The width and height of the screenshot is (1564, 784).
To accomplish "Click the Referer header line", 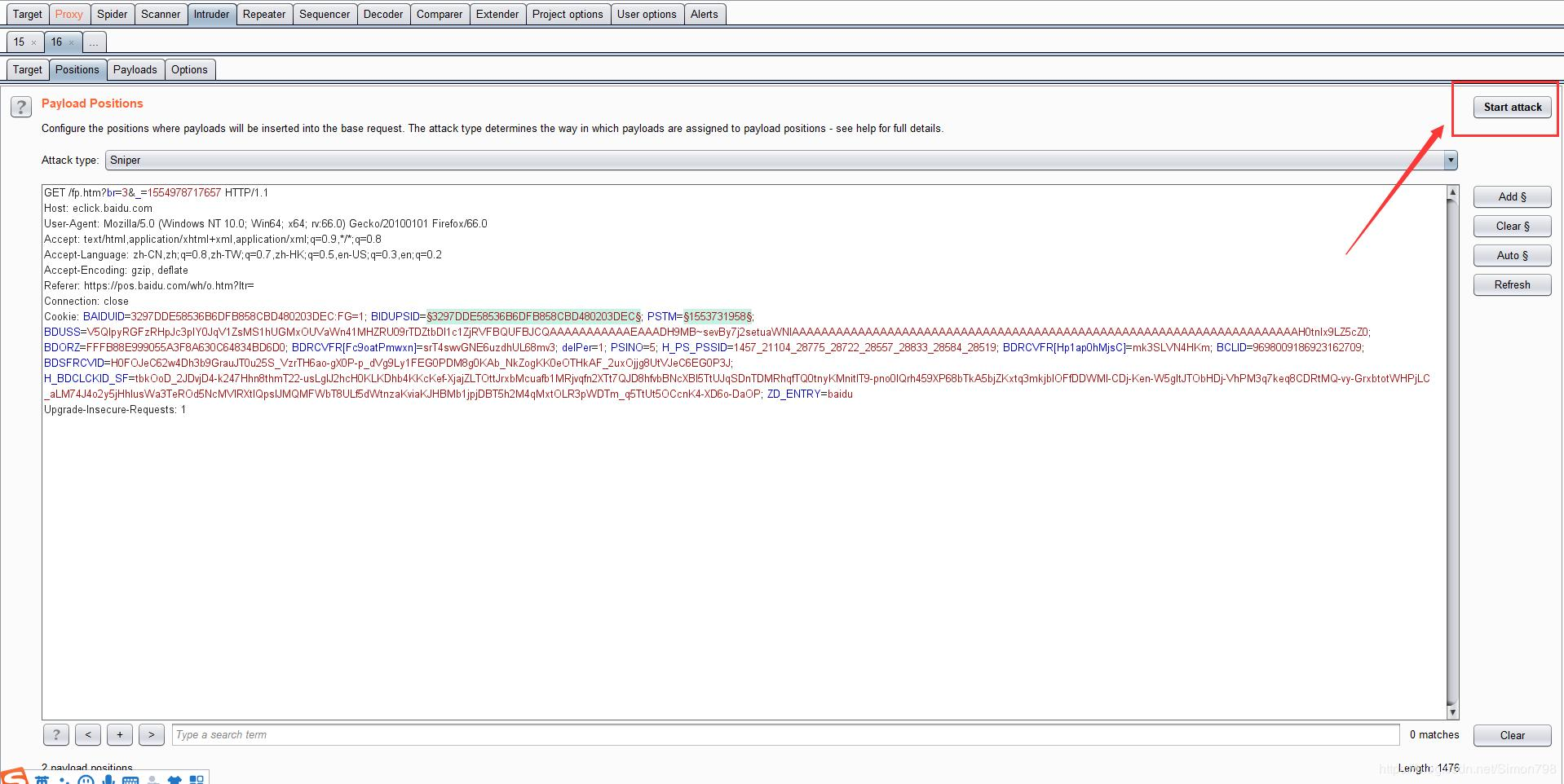I will (x=149, y=285).
